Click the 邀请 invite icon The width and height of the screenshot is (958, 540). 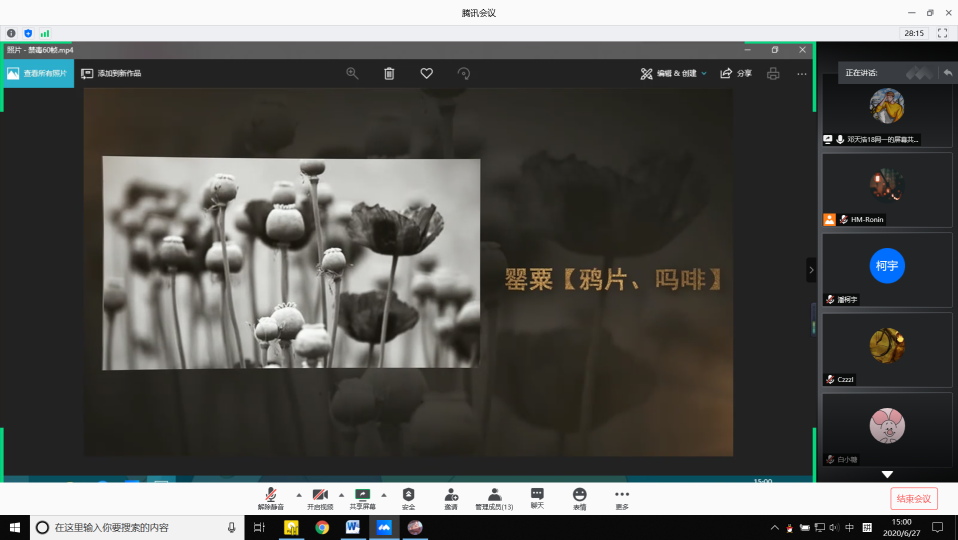tap(451, 495)
